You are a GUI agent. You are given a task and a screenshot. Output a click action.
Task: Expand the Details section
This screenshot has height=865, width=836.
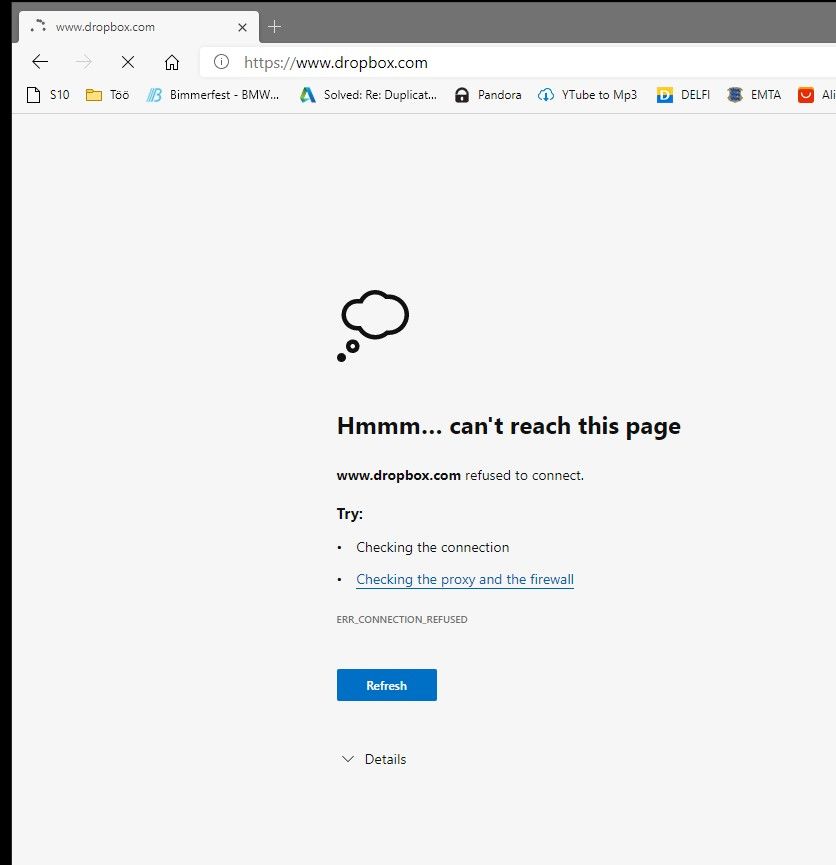(x=374, y=759)
